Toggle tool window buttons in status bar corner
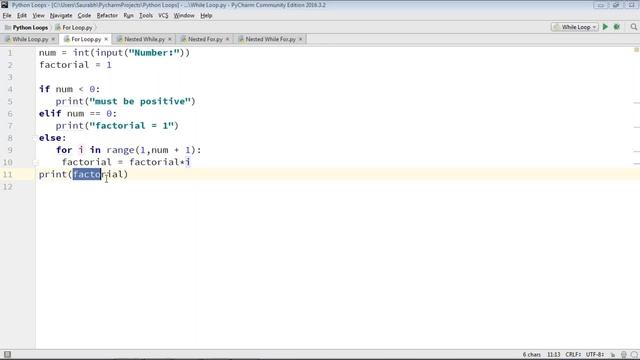The height and width of the screenshot is (360, 640). coord(7,354)
